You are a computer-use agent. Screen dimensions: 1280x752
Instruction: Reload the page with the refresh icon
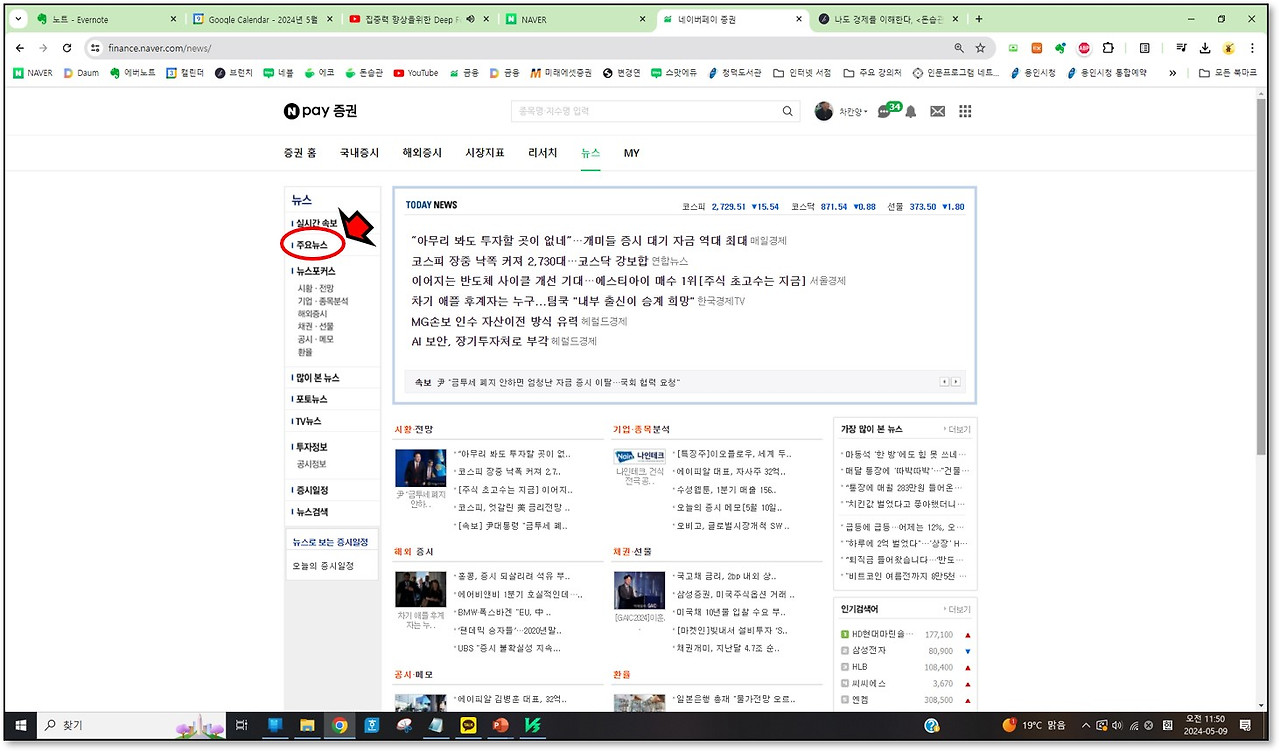(67, 48)
